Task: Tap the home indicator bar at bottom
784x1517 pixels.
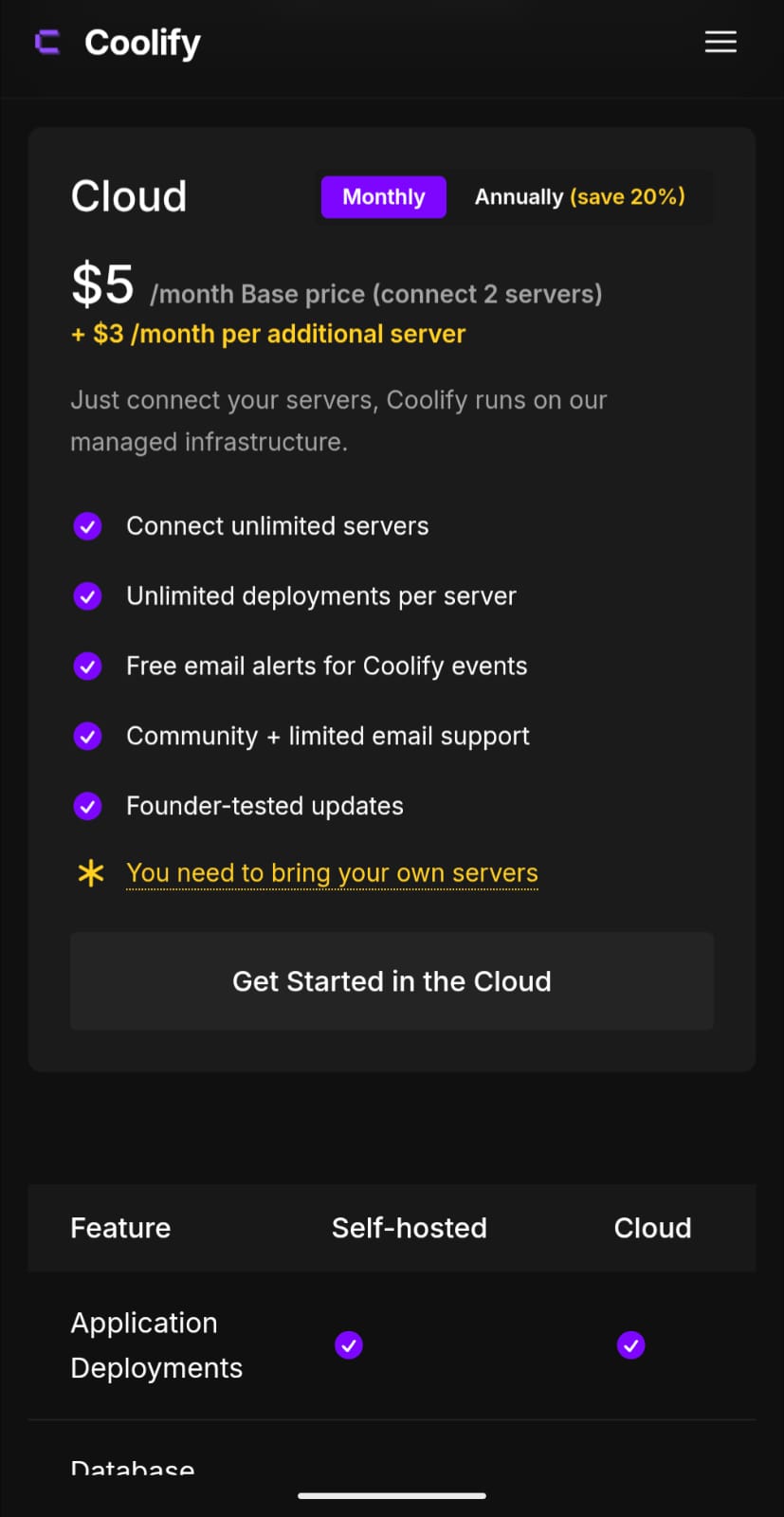Action: [x=392, y=1496]
